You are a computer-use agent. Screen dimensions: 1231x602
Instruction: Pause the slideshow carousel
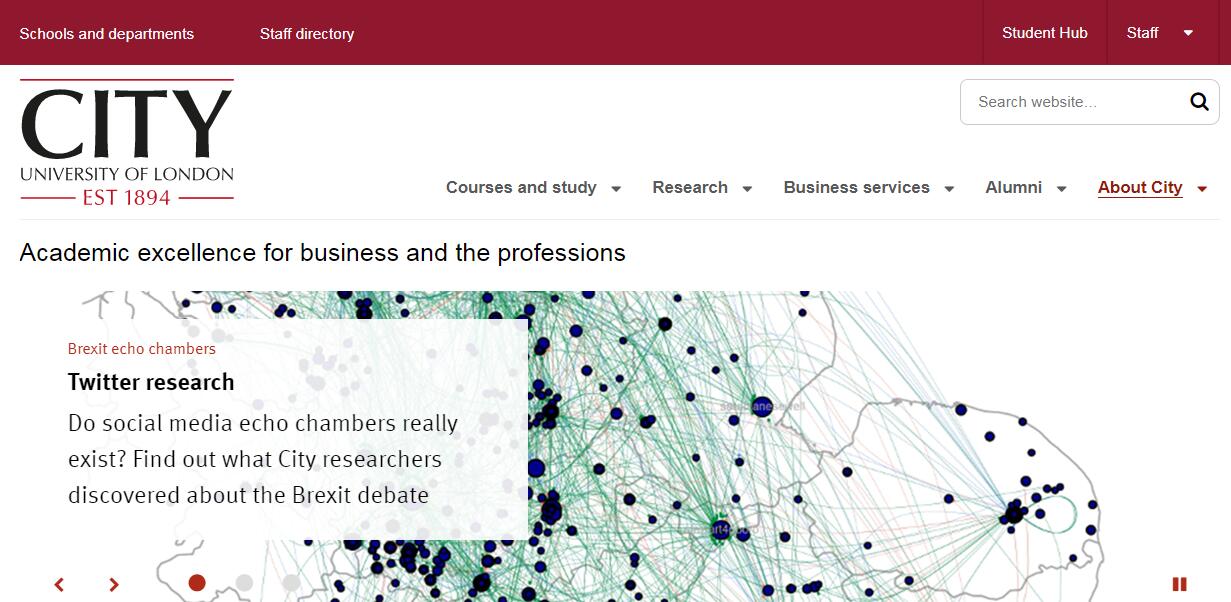click(1179, 584)
